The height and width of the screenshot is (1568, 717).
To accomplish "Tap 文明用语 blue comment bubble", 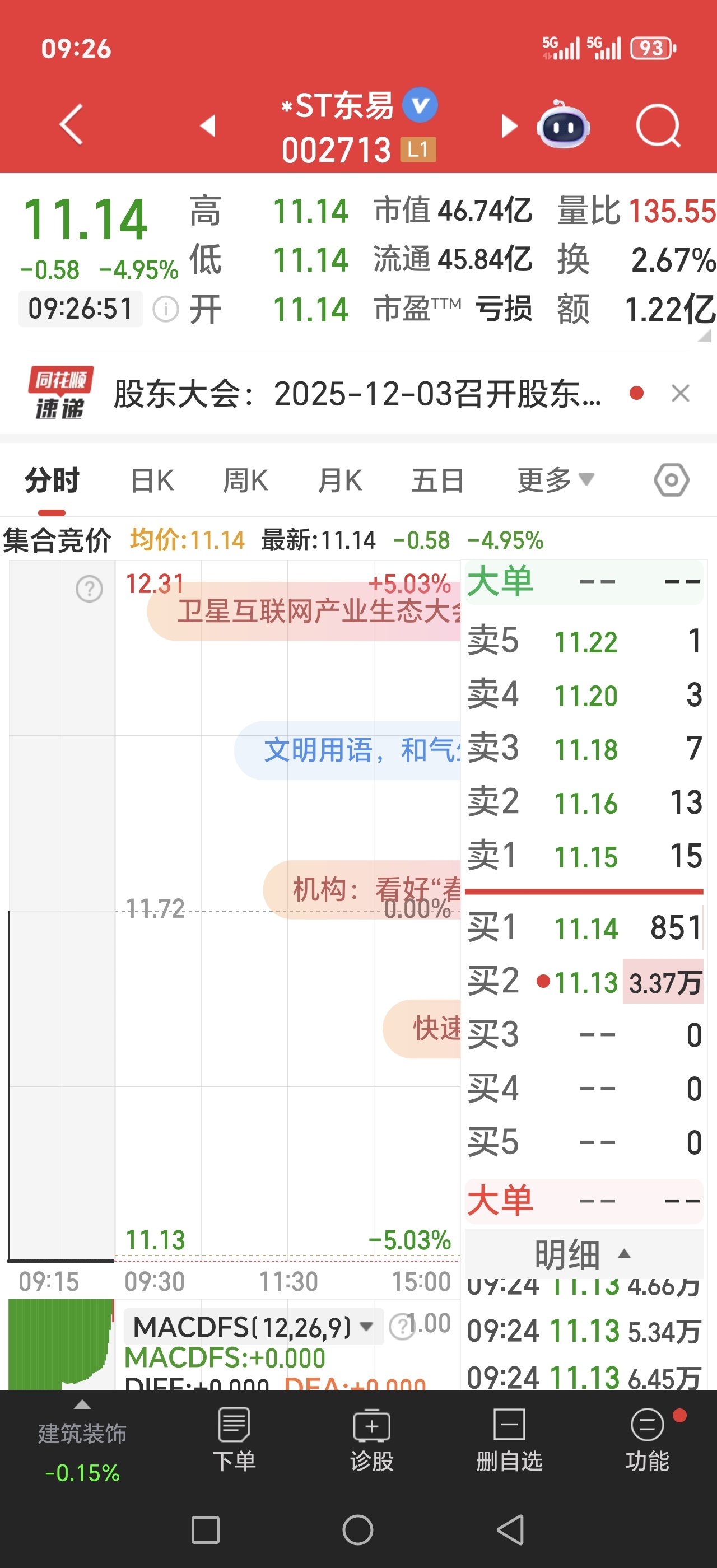I will 347,750.
